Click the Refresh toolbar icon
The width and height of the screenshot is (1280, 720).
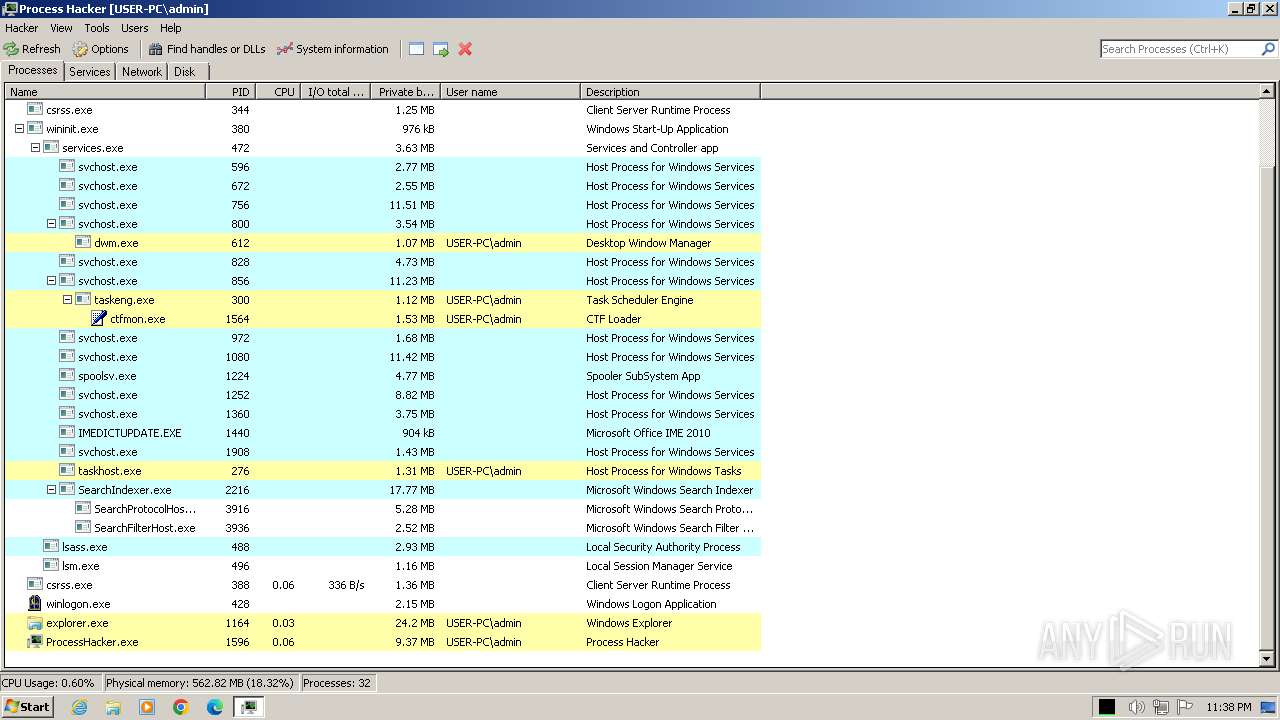tap(11, 48)
